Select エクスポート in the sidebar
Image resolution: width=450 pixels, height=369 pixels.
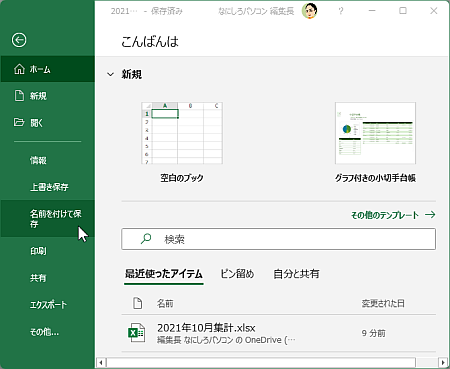coord(48,305)
